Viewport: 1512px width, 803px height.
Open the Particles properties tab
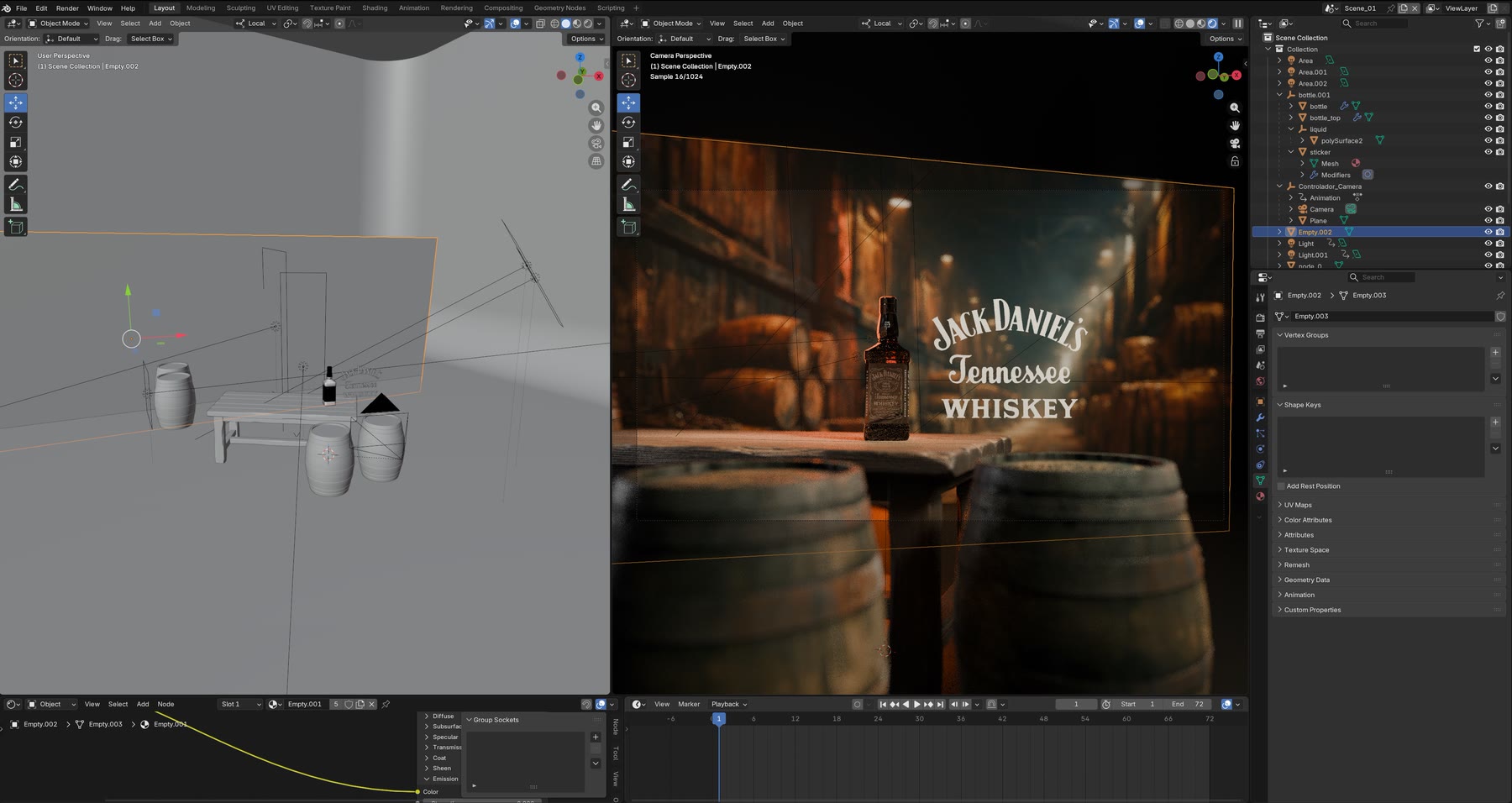tap(1260, 433)
